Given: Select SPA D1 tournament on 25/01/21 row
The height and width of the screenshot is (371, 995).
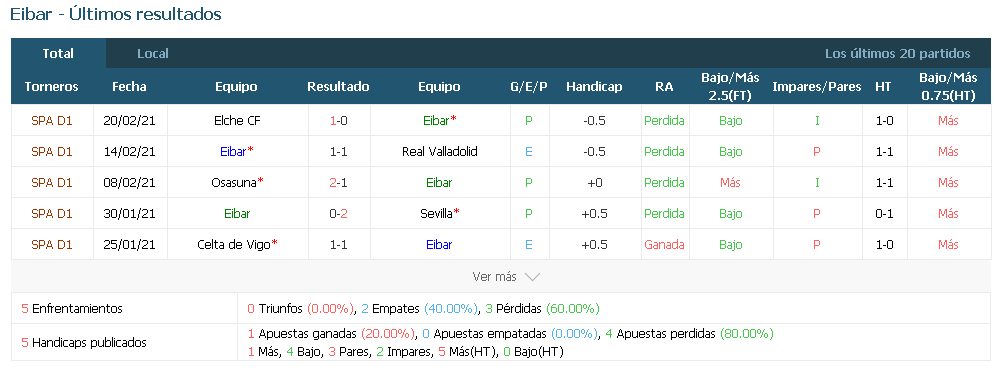Looking at the screenshot, I should point(52,245).
